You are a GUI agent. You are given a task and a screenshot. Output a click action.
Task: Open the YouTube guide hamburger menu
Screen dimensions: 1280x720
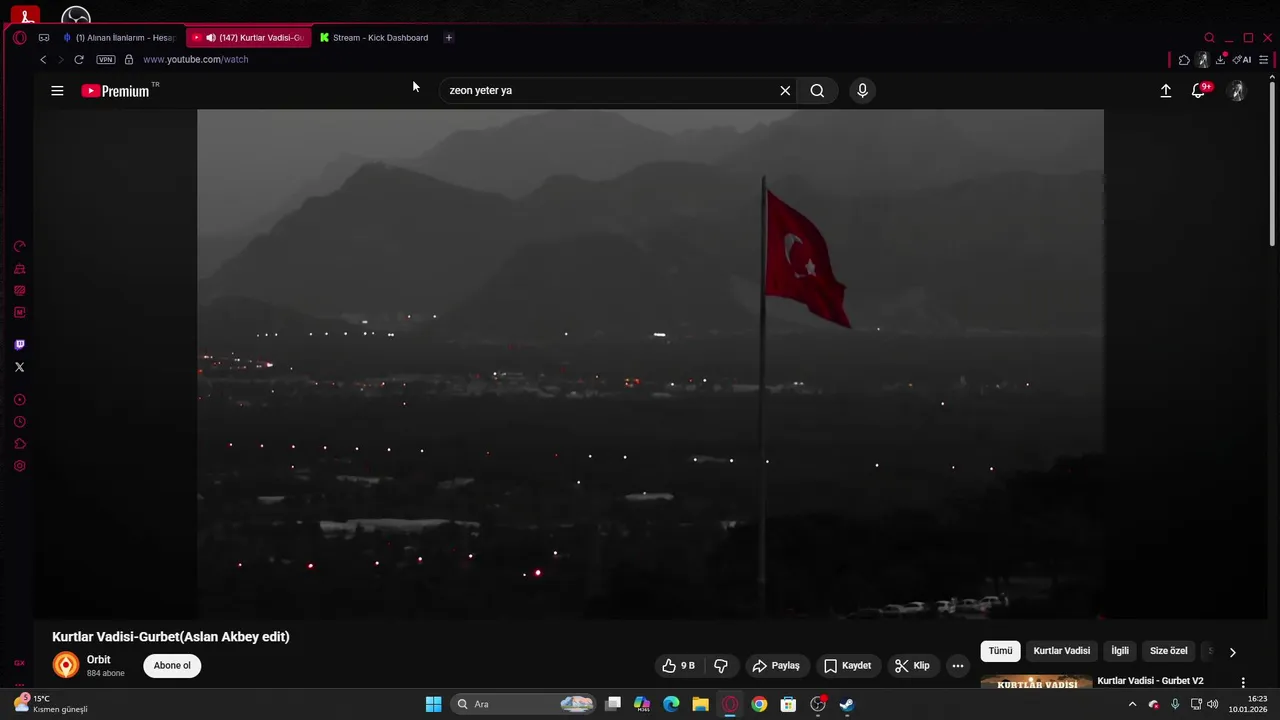(x=57, y=91)
